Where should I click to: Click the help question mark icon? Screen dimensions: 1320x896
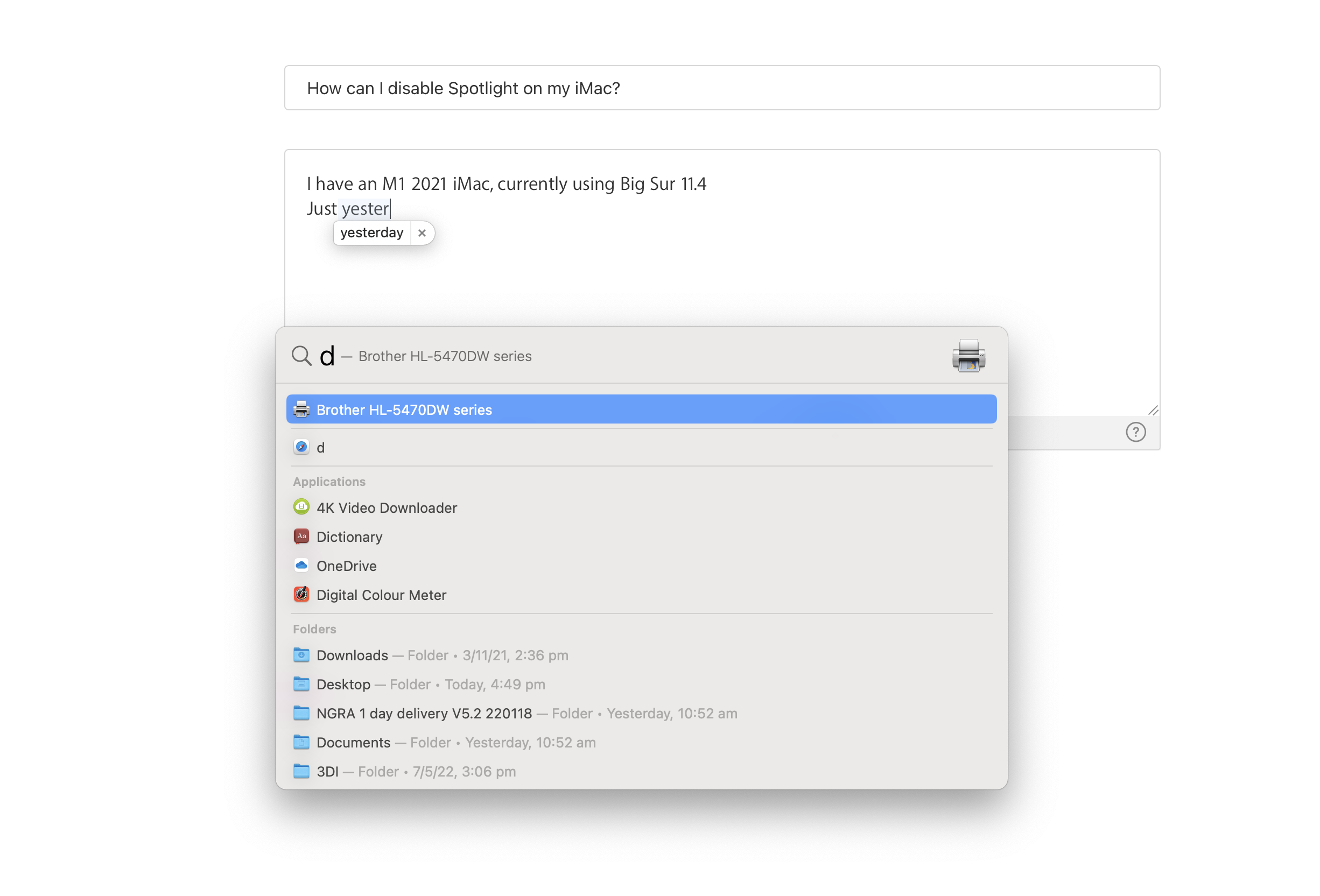coord(1135,432)
